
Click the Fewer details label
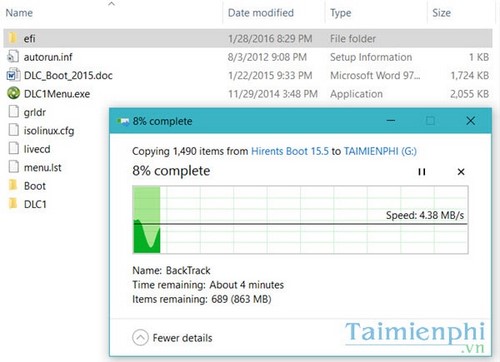coord(182,338)
